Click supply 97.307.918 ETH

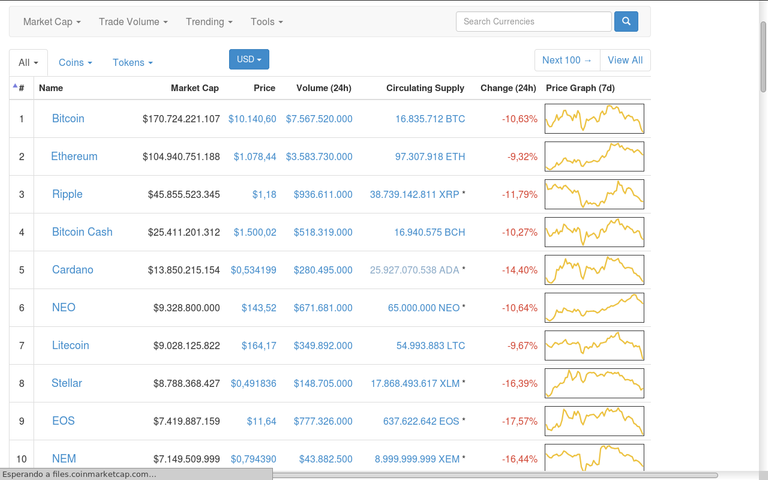pyautogui.click(x=430, y=156)
